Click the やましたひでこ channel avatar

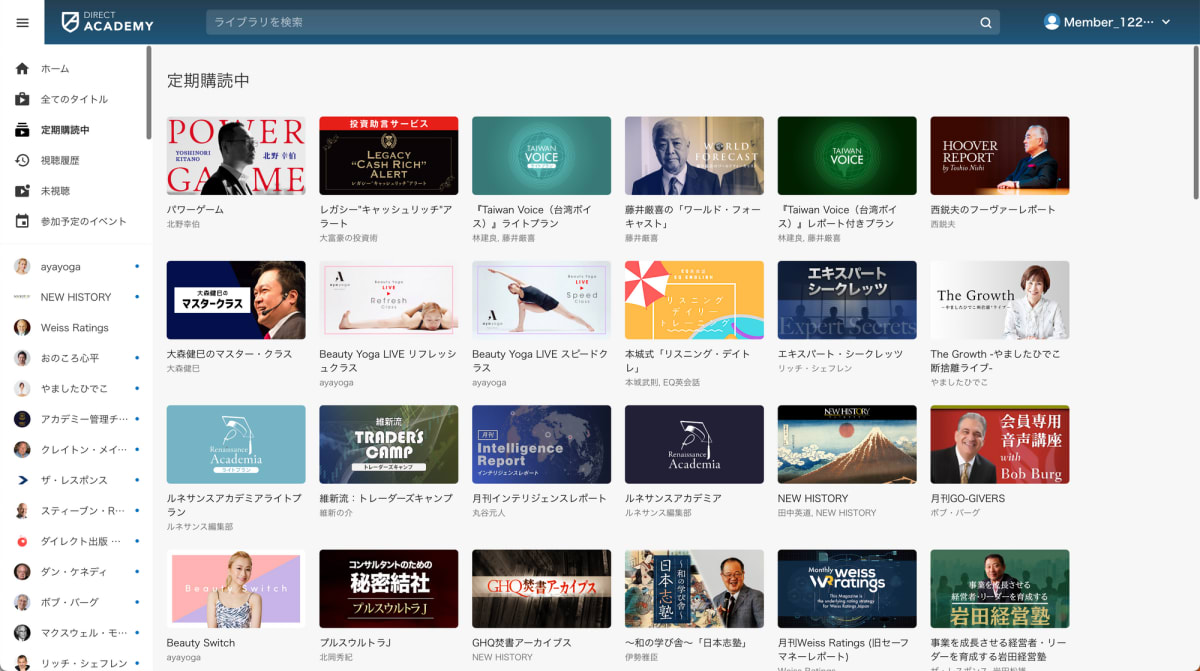tap(22, 389)
